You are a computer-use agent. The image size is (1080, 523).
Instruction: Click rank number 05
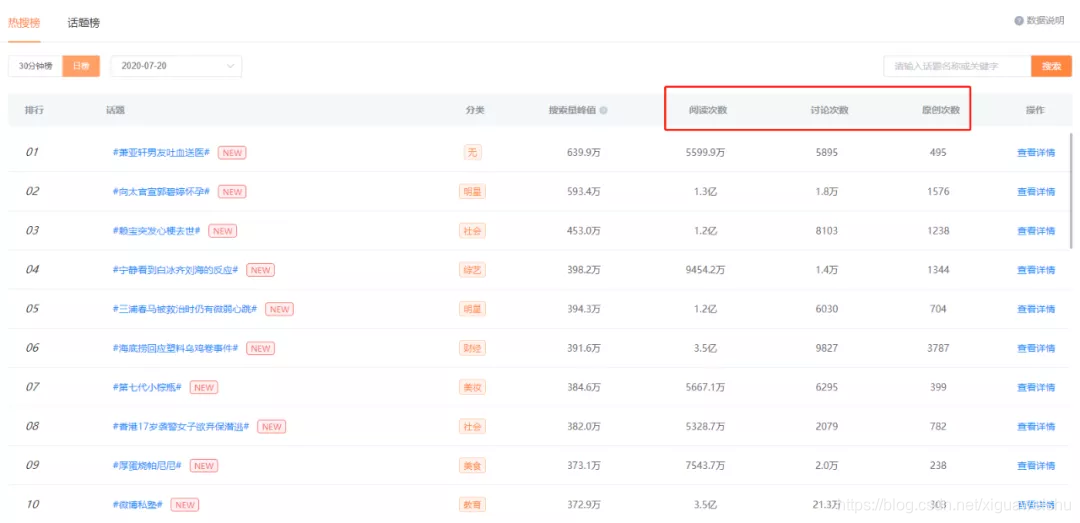coord(32,309)
